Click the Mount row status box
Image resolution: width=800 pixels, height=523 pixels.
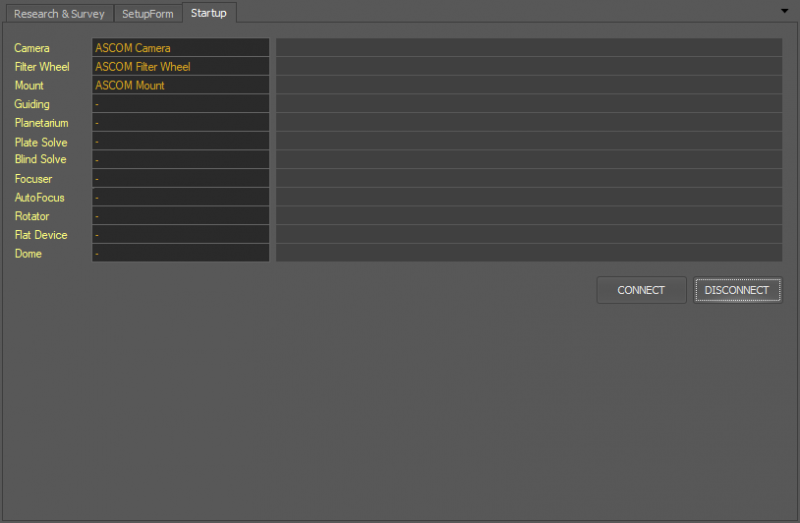[x=529, y=85]
